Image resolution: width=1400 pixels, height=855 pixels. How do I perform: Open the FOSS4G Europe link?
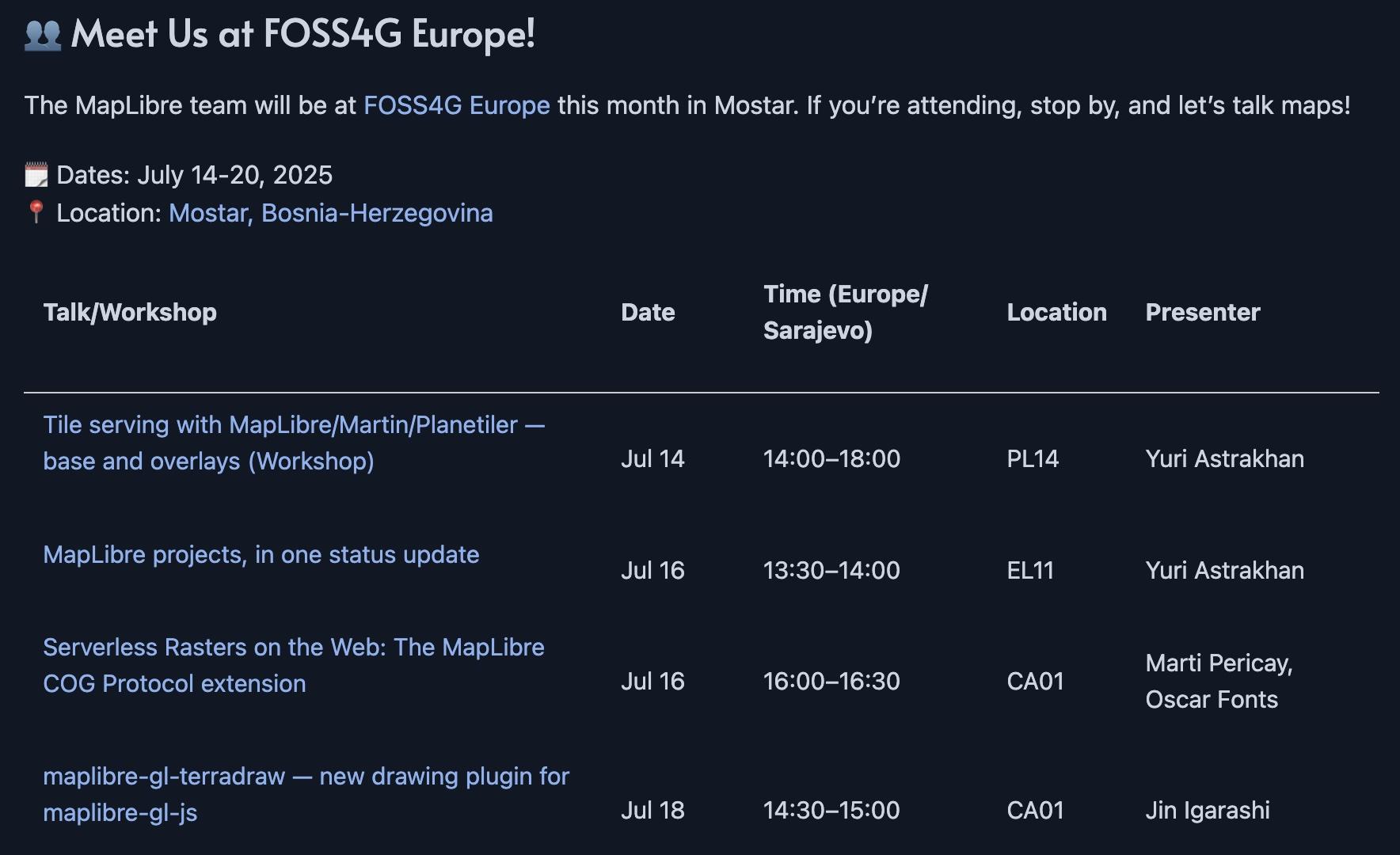point(456,105)
